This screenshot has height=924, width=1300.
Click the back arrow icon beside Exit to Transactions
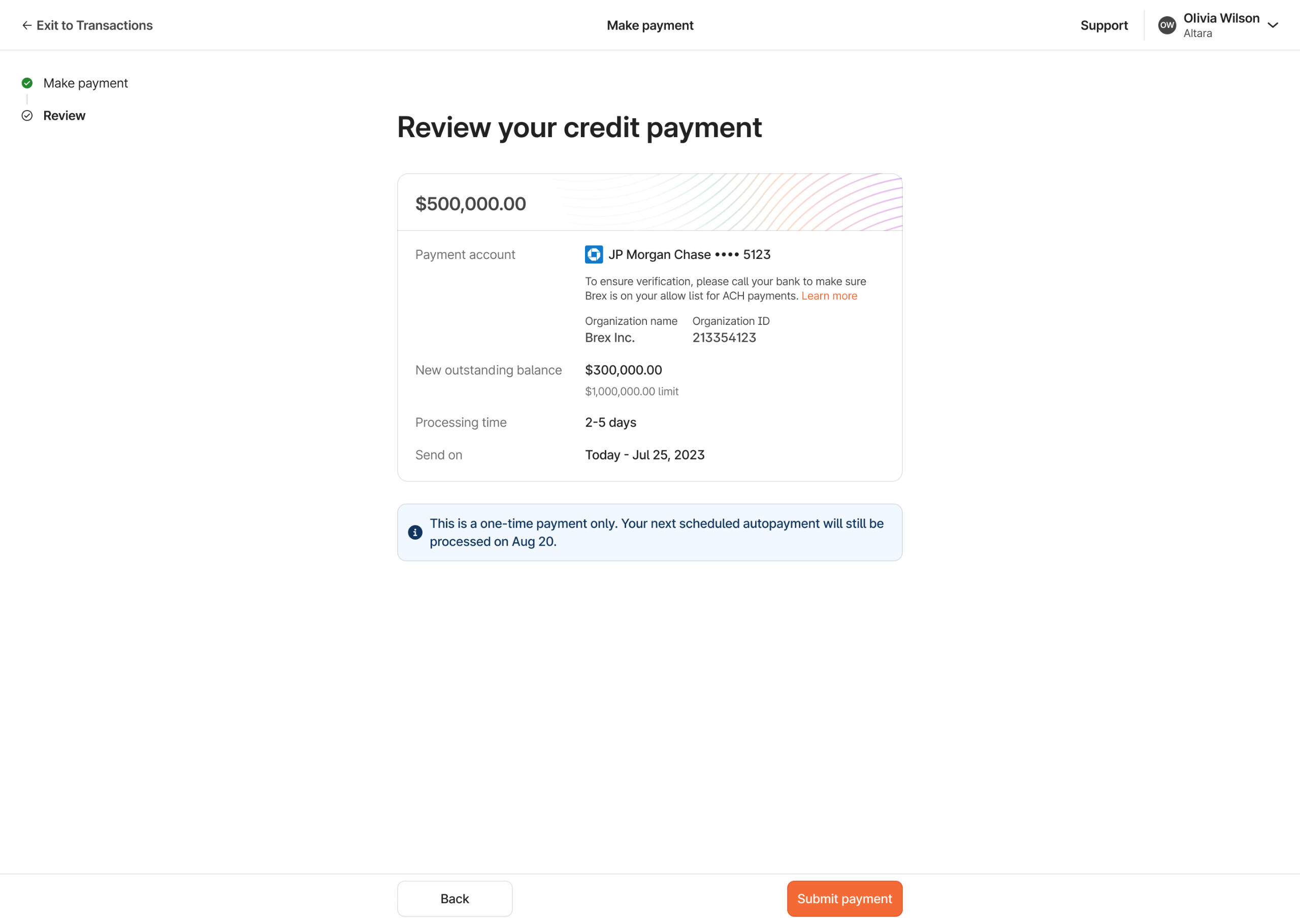[x=26, y=25]
